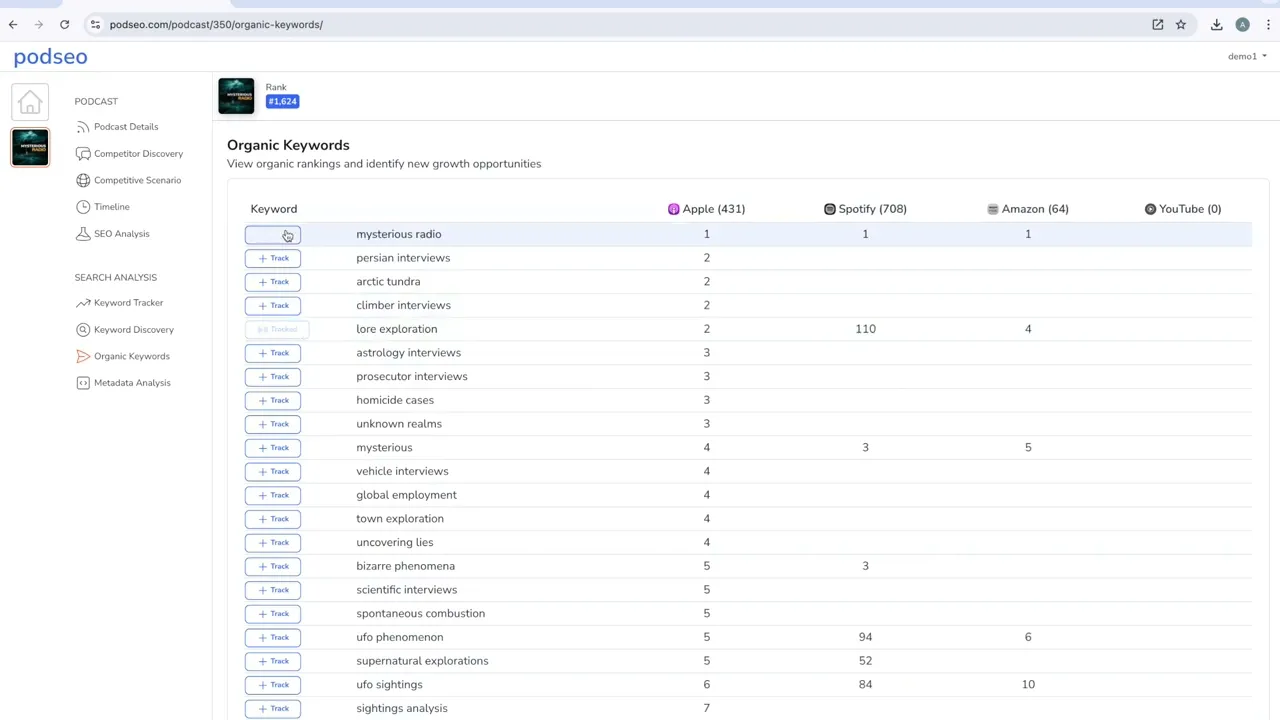
Task: Click the Keyword Discovery search icon
Action: point(83,330)
